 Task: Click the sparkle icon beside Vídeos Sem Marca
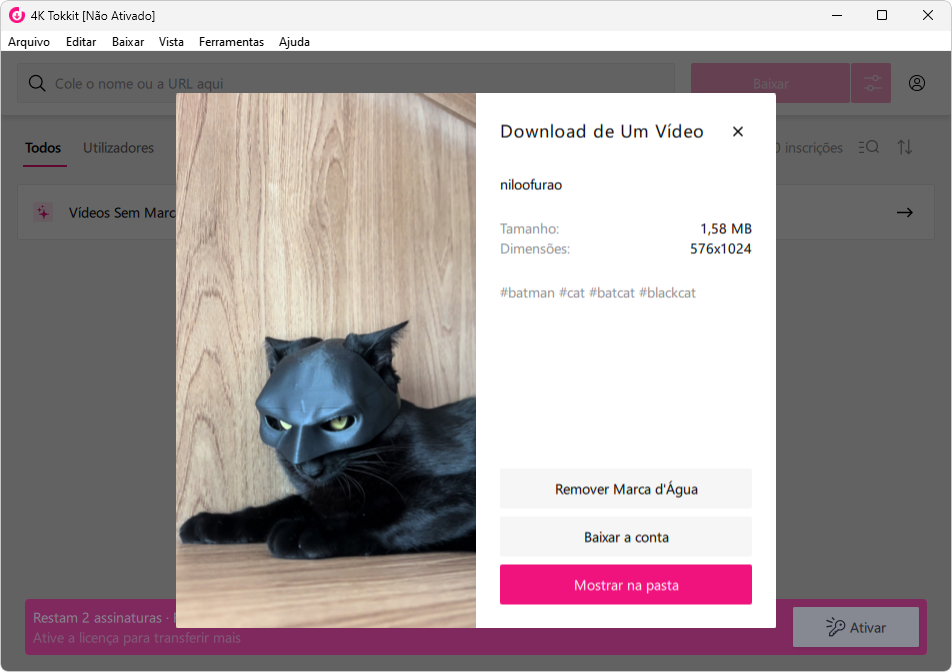(x=44, y=213)
